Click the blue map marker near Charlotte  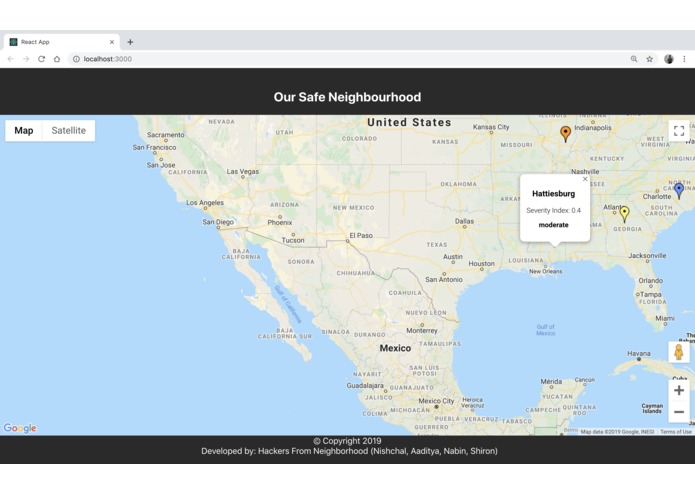pos(679,191)
